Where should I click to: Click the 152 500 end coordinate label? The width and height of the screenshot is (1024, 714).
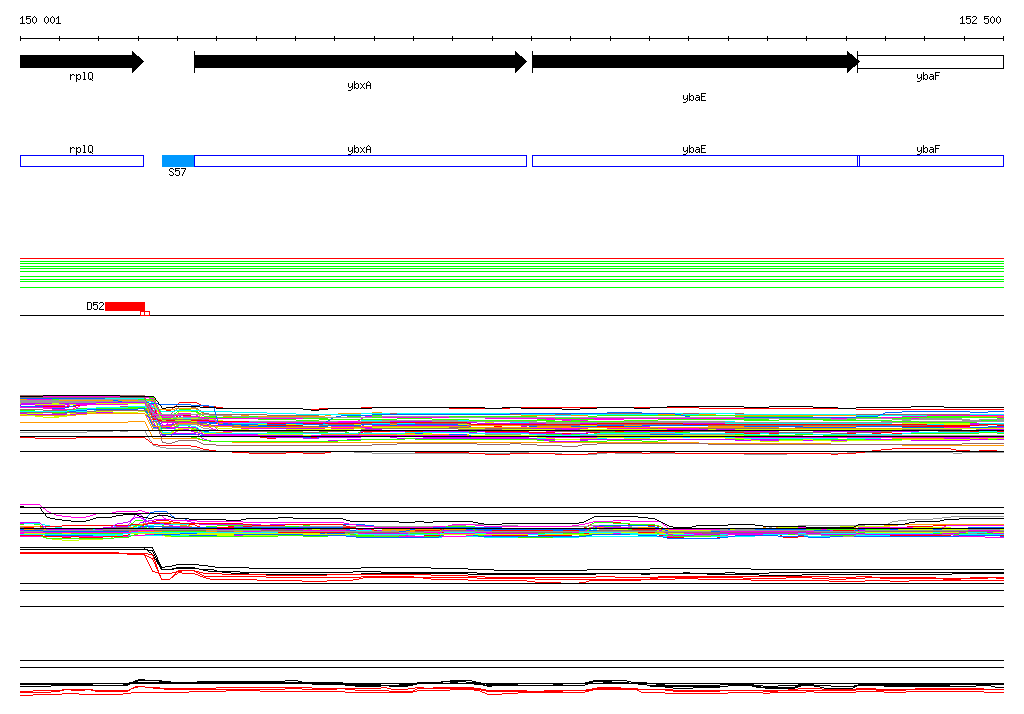tap(980, 20)
